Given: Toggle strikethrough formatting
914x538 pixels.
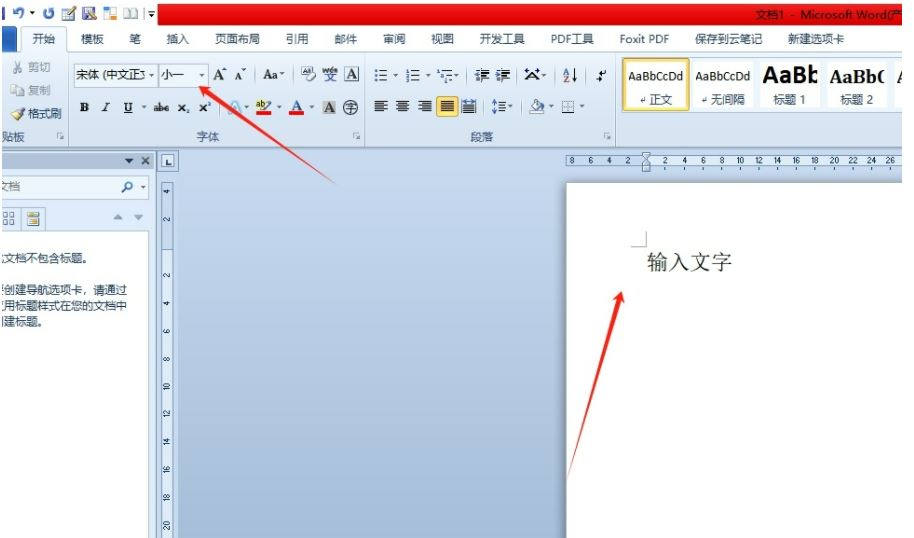Looking at the screenshot, I should click(x=161, y=107).
